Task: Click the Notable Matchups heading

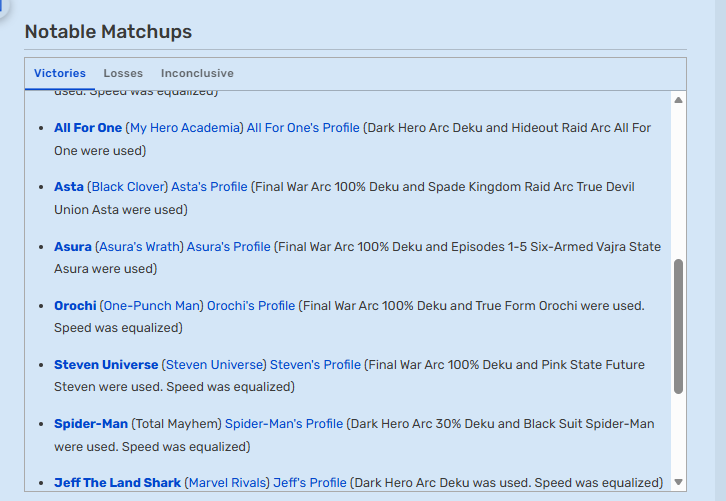Action: (x=108, y=31)
